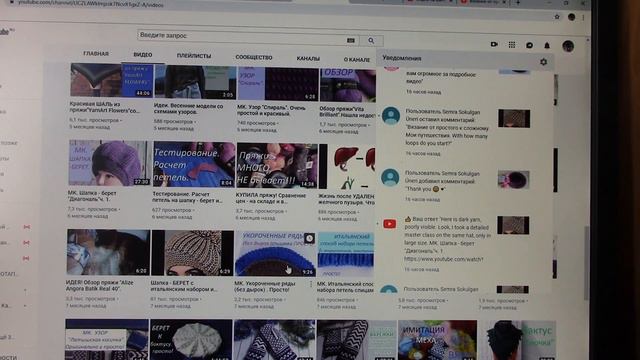Viewport: 640px width, 360px height.
Task: Open the account avatar menu
Action: [568, 46]
